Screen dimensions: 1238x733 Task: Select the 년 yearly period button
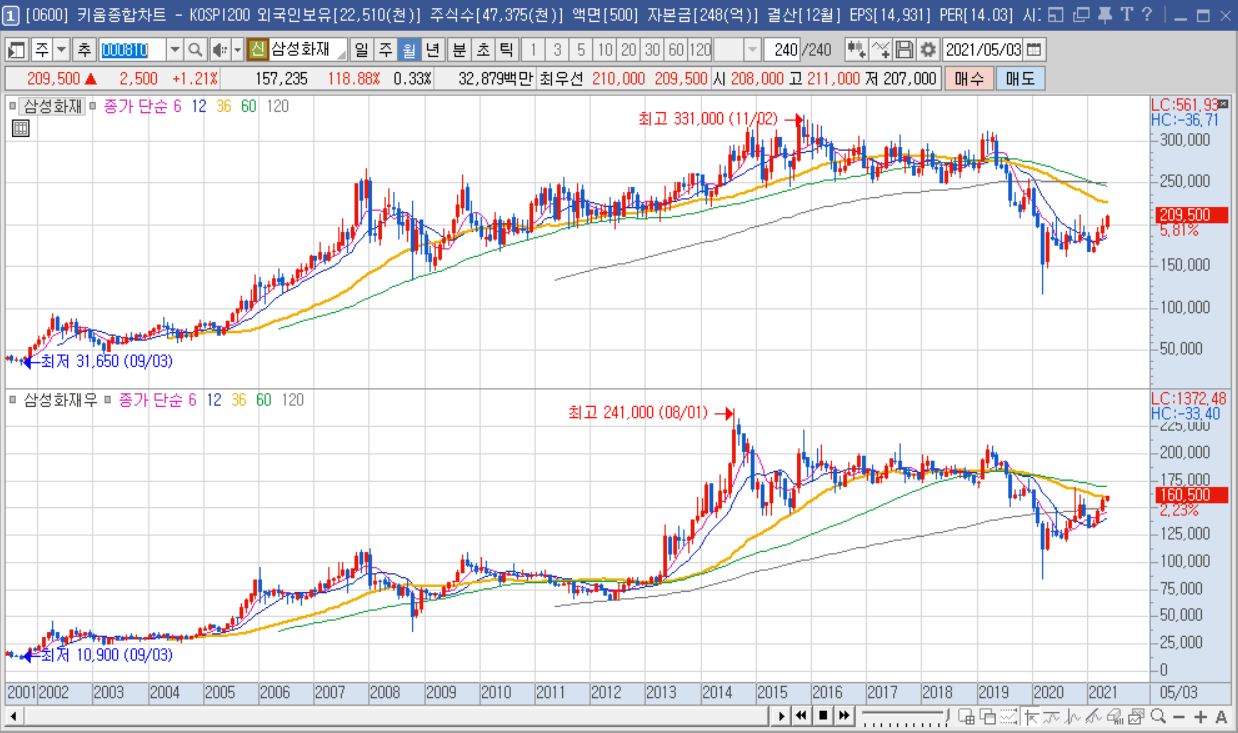point(432,50)
